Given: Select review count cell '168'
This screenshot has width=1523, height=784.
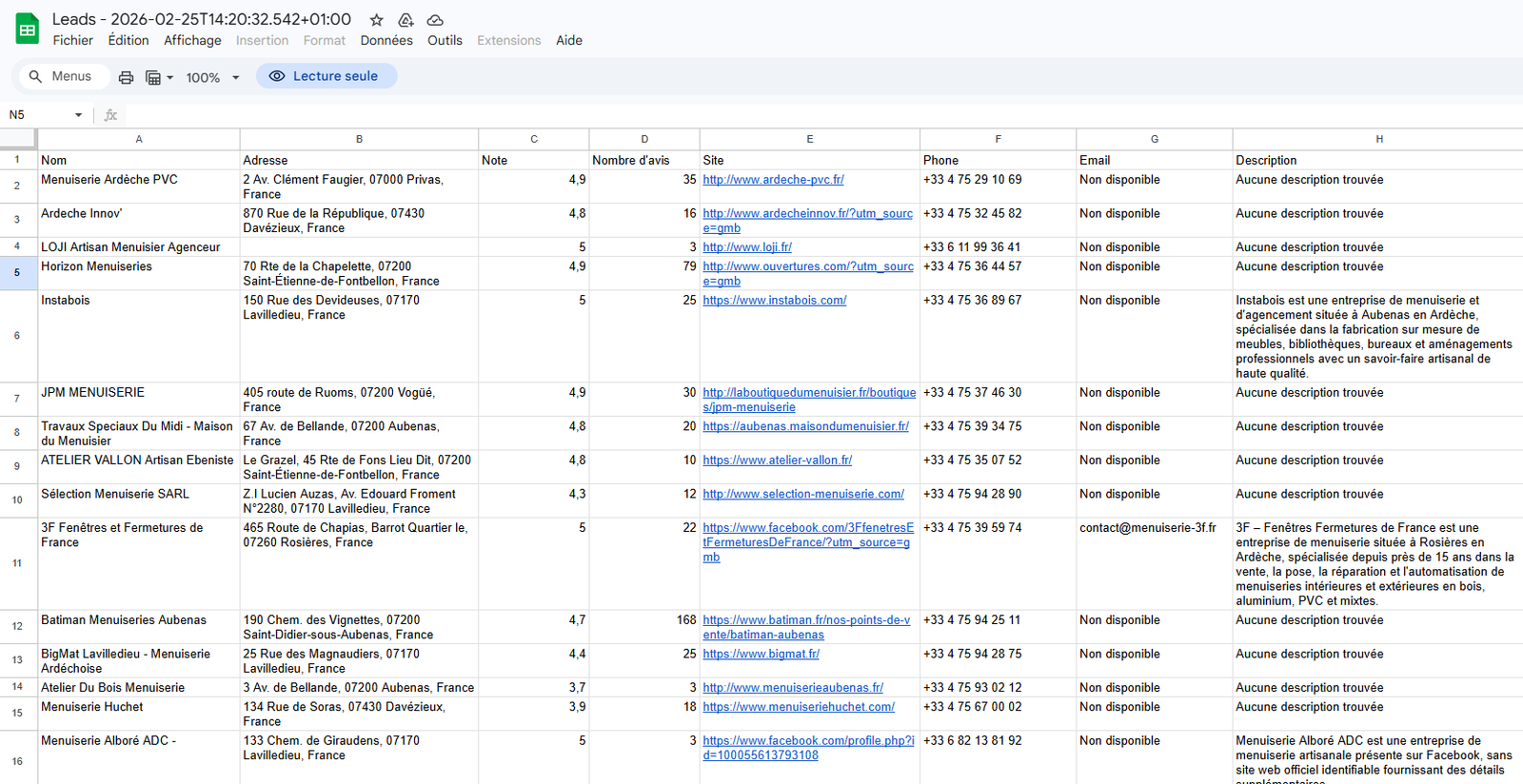Looking at the screenshot, I should pyautogui.click(x=644, y=627).
